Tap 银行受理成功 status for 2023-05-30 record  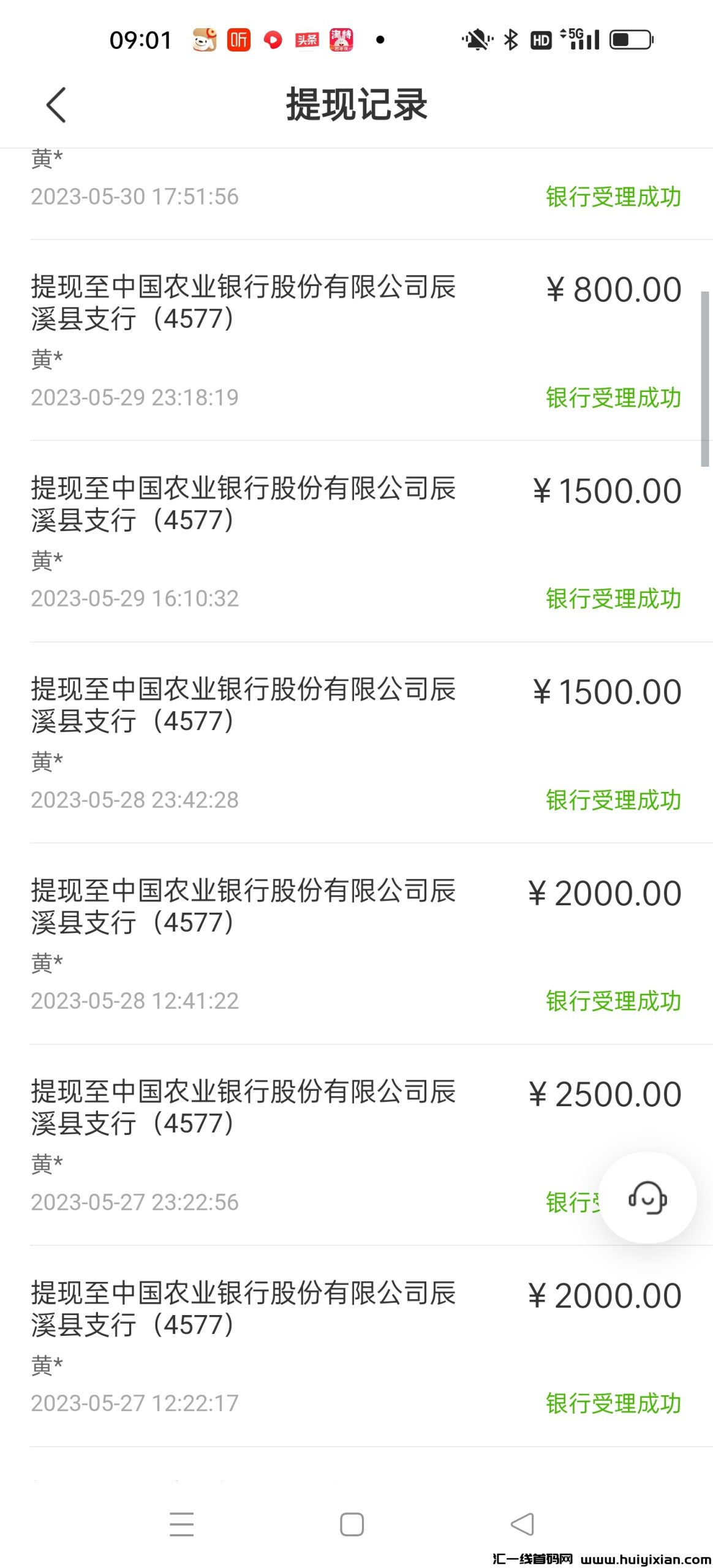point(613,197)
